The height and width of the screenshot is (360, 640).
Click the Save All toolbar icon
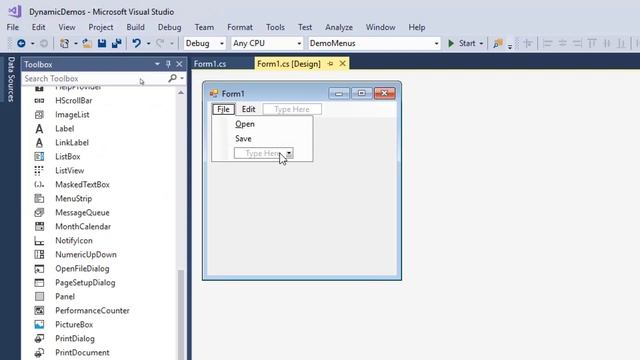[117, 43]
